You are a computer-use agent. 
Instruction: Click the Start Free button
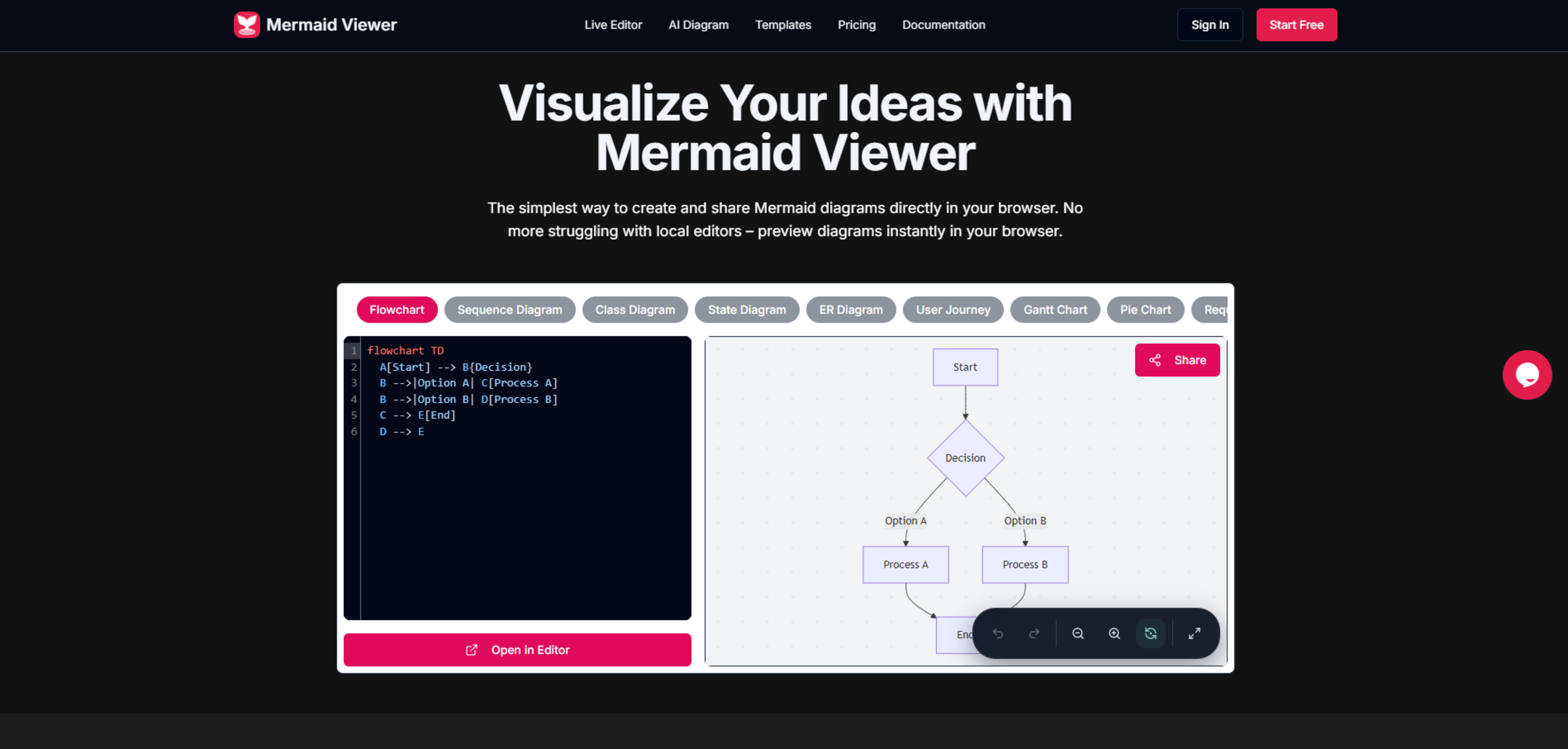pos(1296,25)
